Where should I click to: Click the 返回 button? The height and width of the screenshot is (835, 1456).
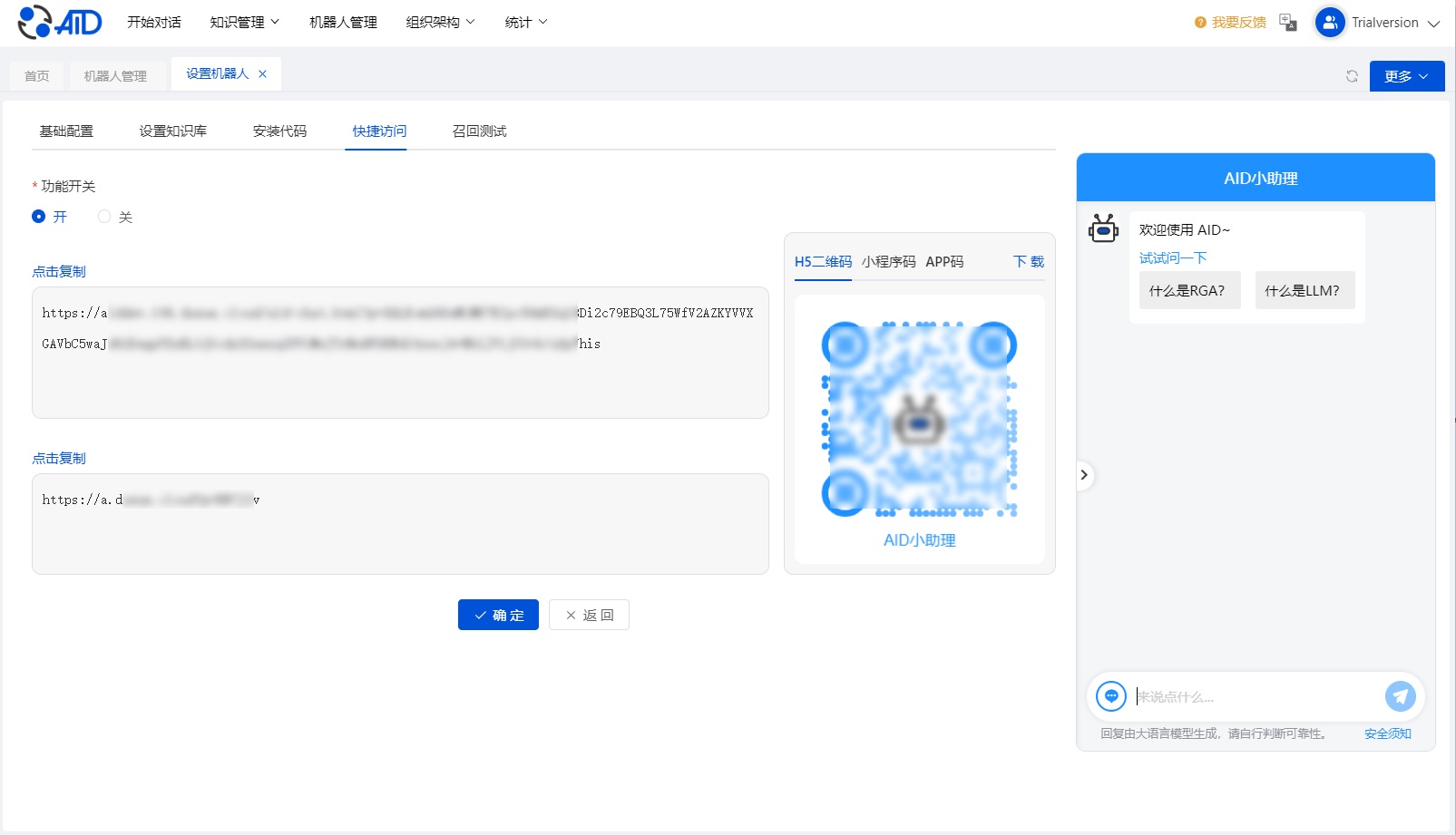pyautogui.click(x=589, y=615)
